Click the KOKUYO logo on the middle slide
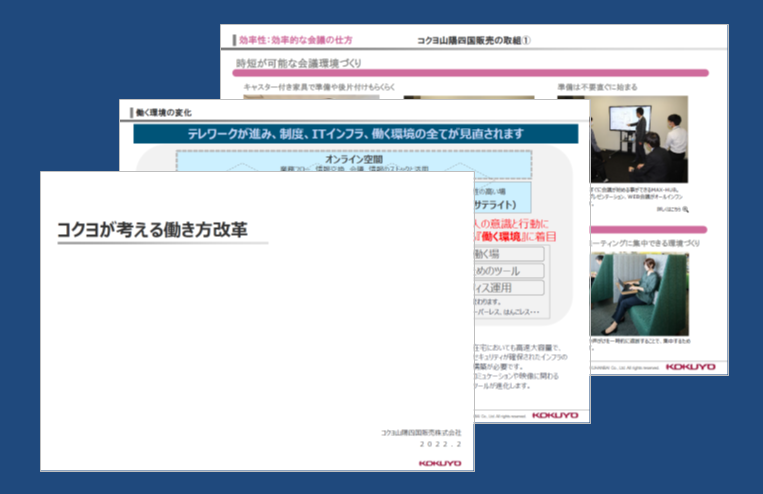This screenshot has width=763, height=494. [555, 415]
